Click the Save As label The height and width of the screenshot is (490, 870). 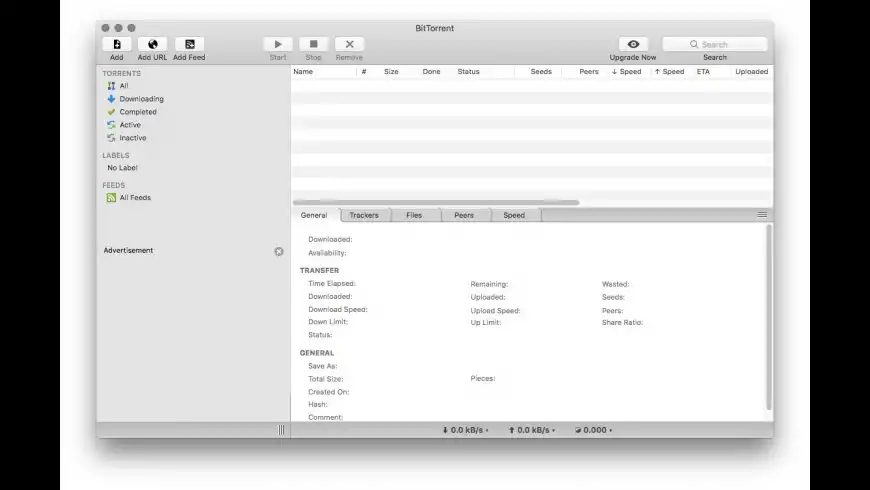coord(323,366)
